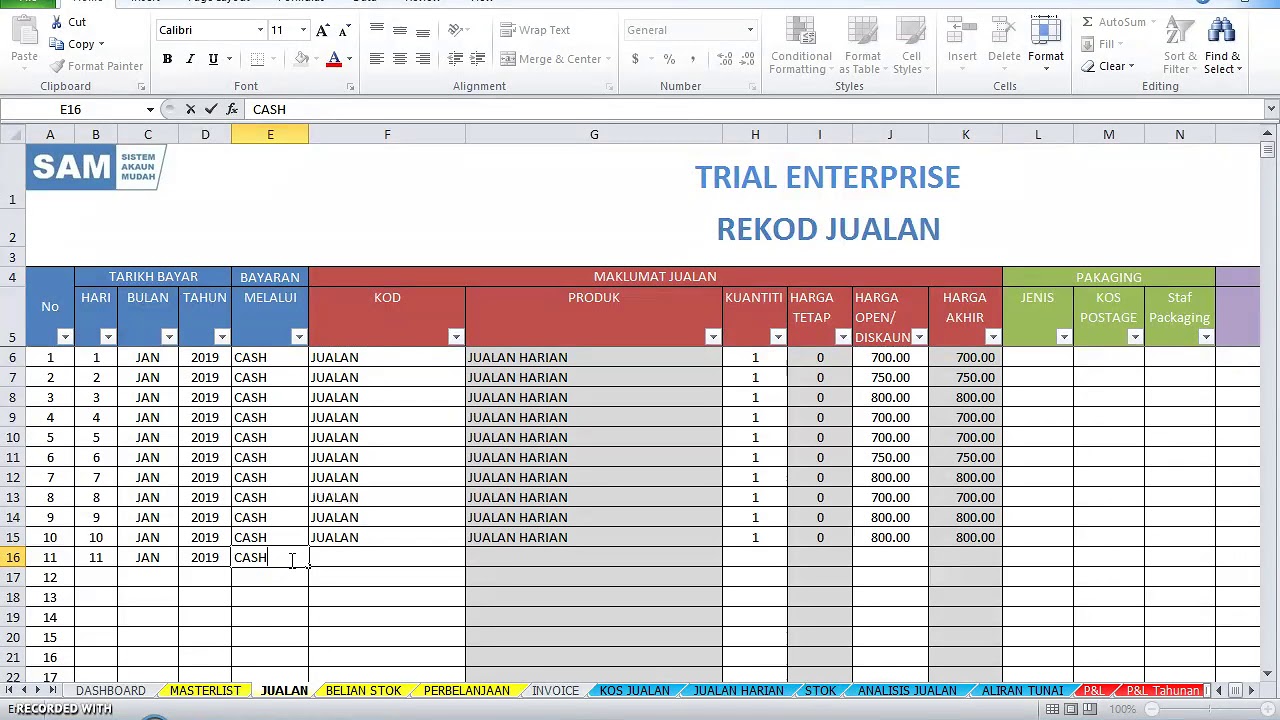The image size is (1280, 720).
Task: Open Clipboard pane dialog launcher
Action: pos(141,87)
